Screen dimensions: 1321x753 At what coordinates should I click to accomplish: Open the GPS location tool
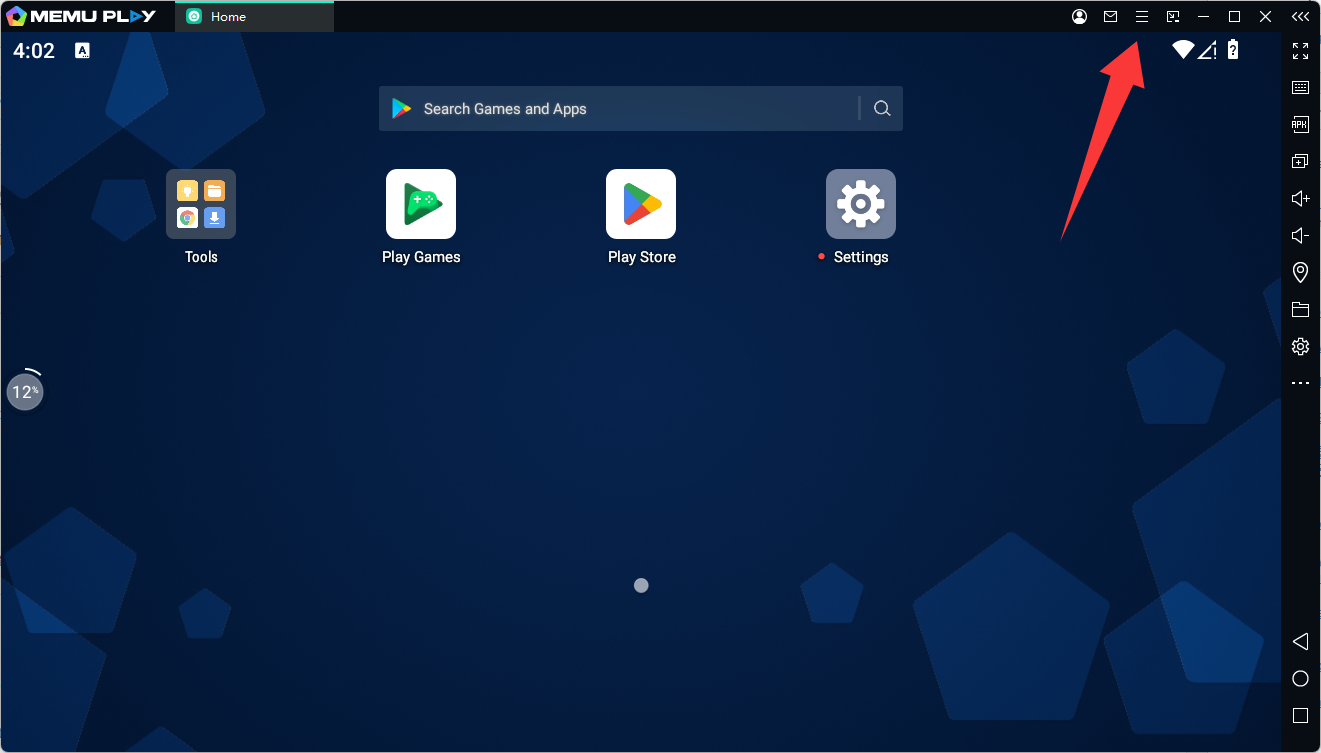point(1300,273)
